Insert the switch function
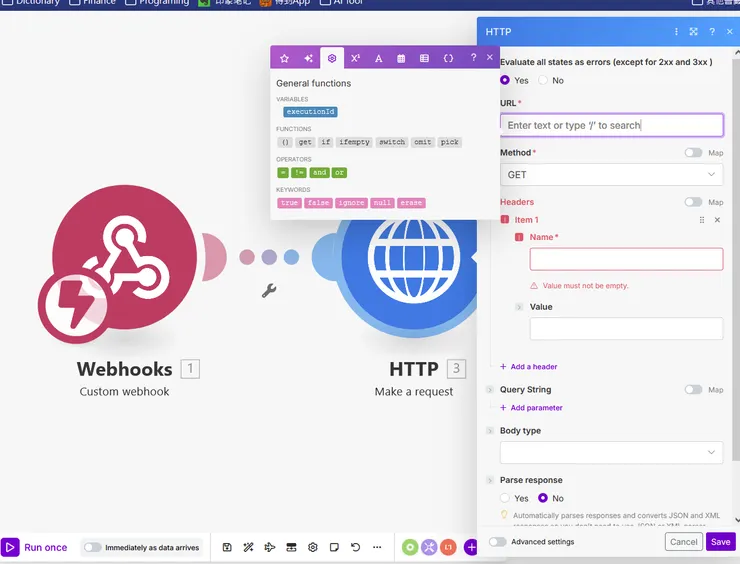Screen dimensions: 740x564 tap(392, 142)
